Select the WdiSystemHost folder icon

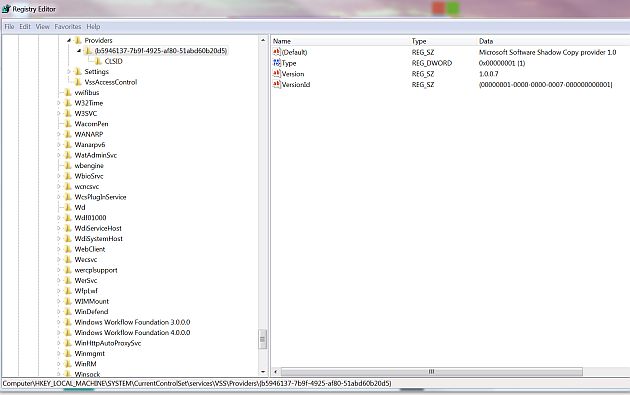(x=68, y=238)
